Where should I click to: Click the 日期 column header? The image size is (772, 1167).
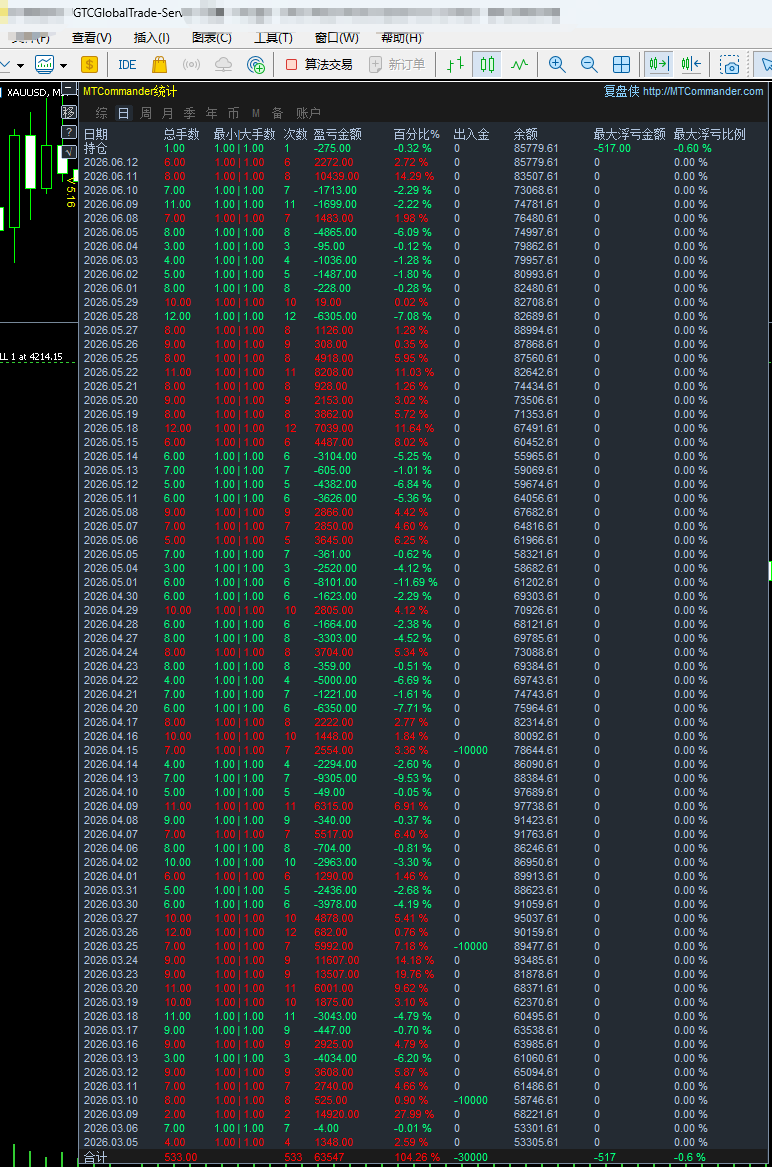pyautogui.click(x=95, y=134)
